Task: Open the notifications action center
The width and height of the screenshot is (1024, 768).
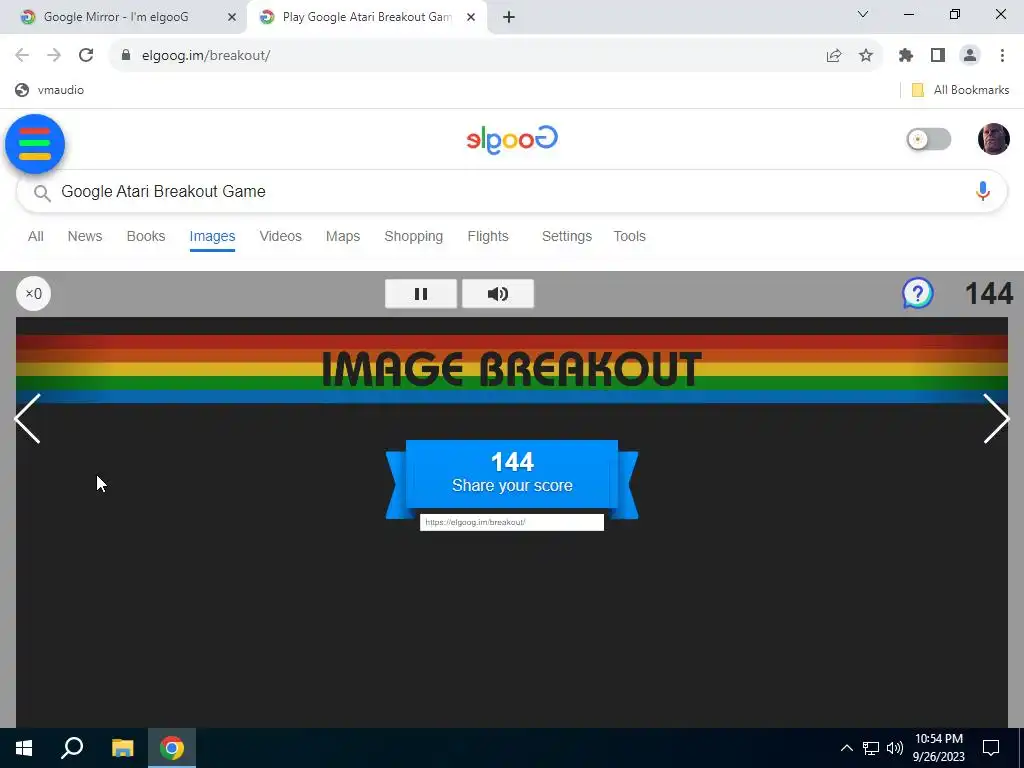Action: pos(991,748)
